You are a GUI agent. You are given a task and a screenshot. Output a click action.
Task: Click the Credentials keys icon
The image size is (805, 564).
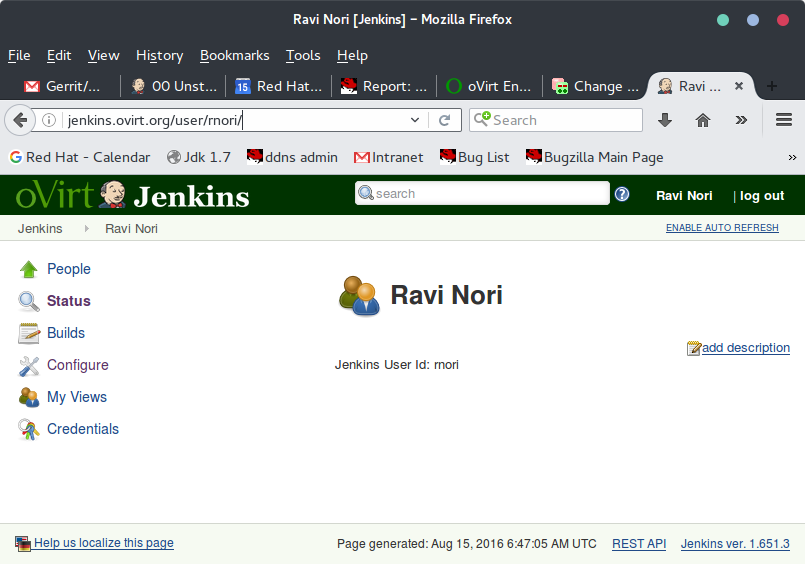click(x=29, y=429)
